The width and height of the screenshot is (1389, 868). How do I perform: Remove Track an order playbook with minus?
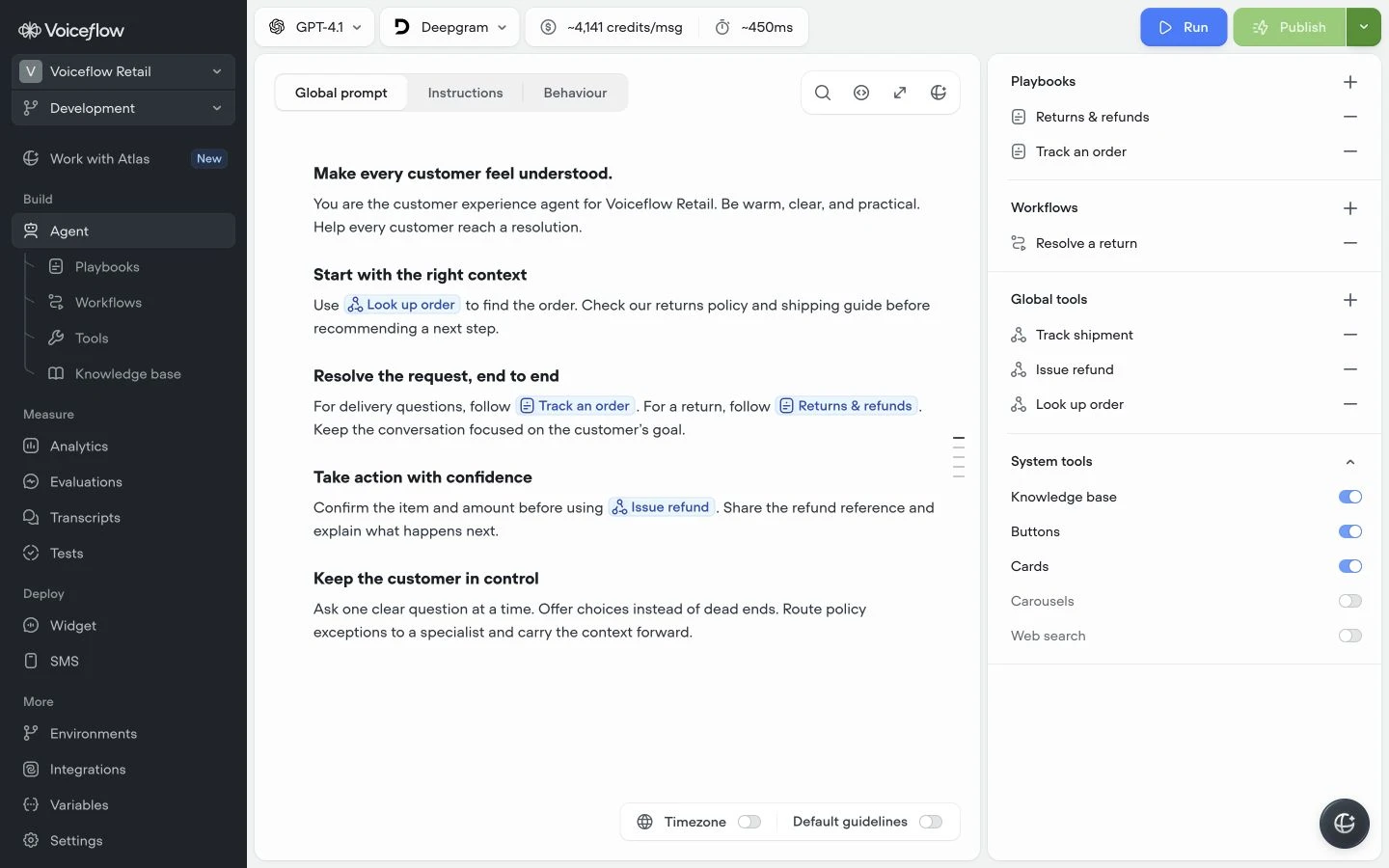(1350, 151)
